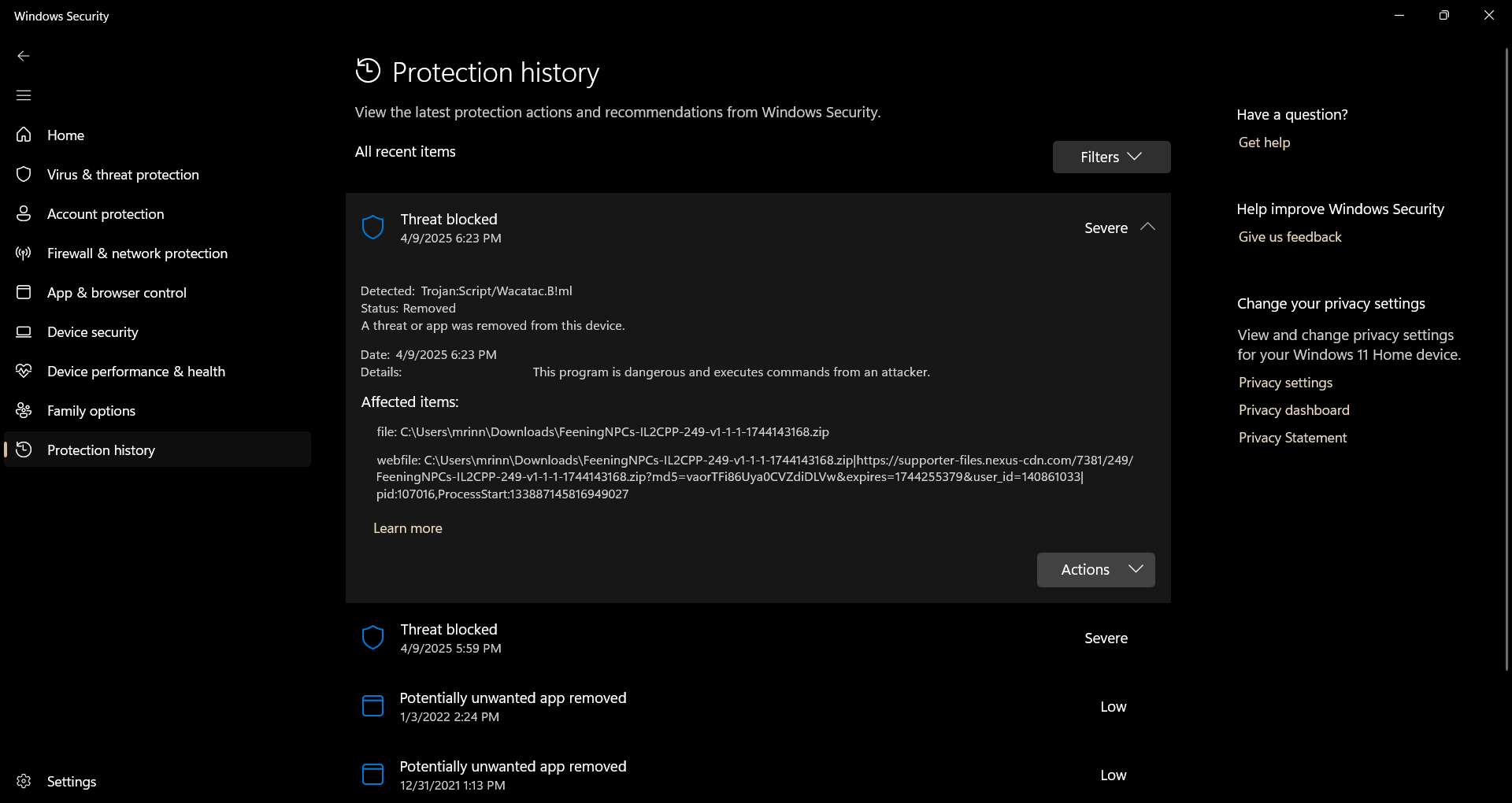The image size is (1512, 803).
Task: Select Device security in sidebar
Action: click(157, 331)
